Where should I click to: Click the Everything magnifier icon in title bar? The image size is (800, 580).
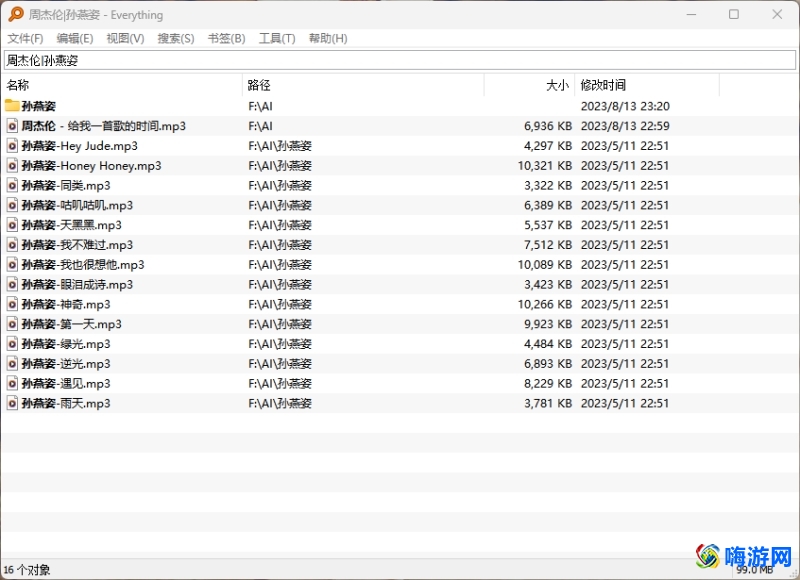pos(16,14)
